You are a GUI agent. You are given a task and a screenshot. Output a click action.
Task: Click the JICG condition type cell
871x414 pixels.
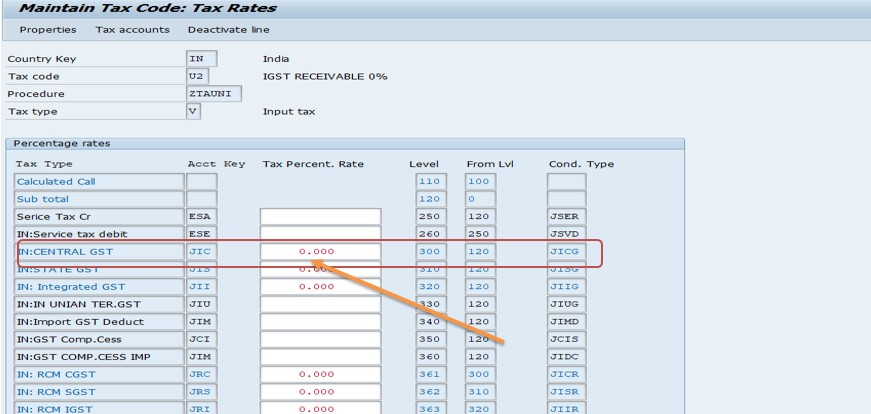566,252
